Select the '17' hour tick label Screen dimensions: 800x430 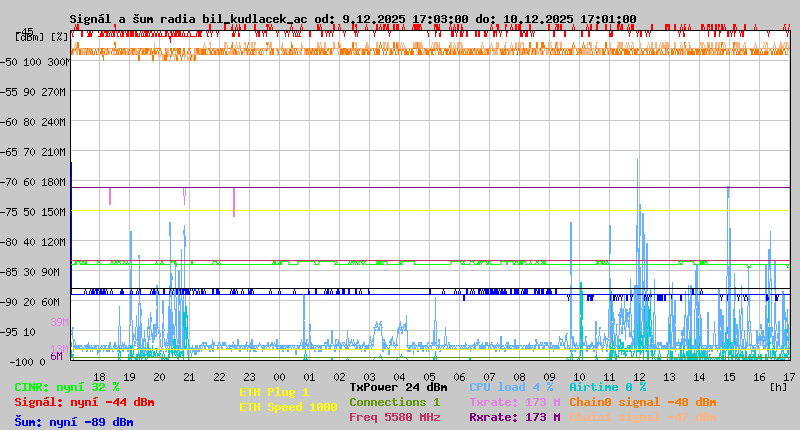(x=789, y=377)
